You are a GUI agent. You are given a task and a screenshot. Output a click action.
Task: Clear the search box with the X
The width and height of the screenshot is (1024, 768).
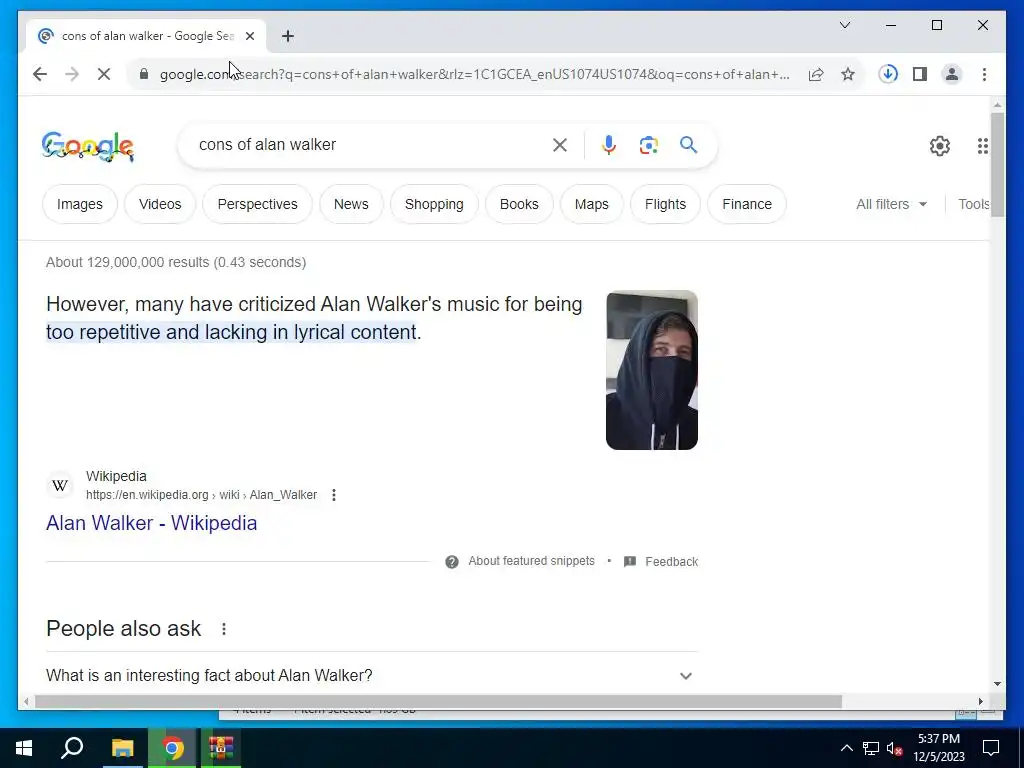tap(560, 145)
